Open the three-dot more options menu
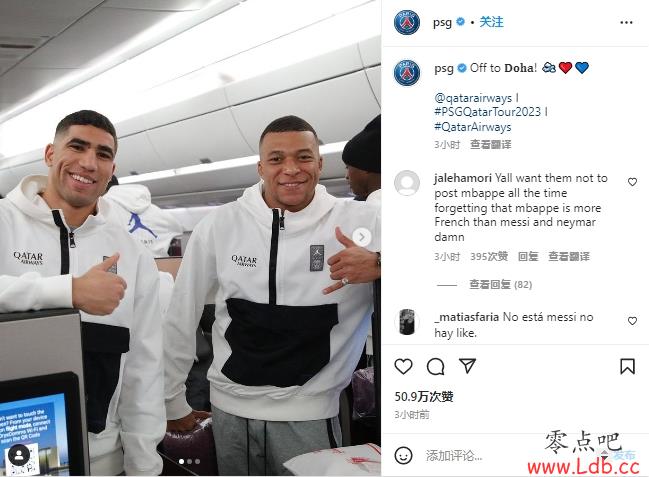The height and width of the screenshot is (477, 649). 626,22
